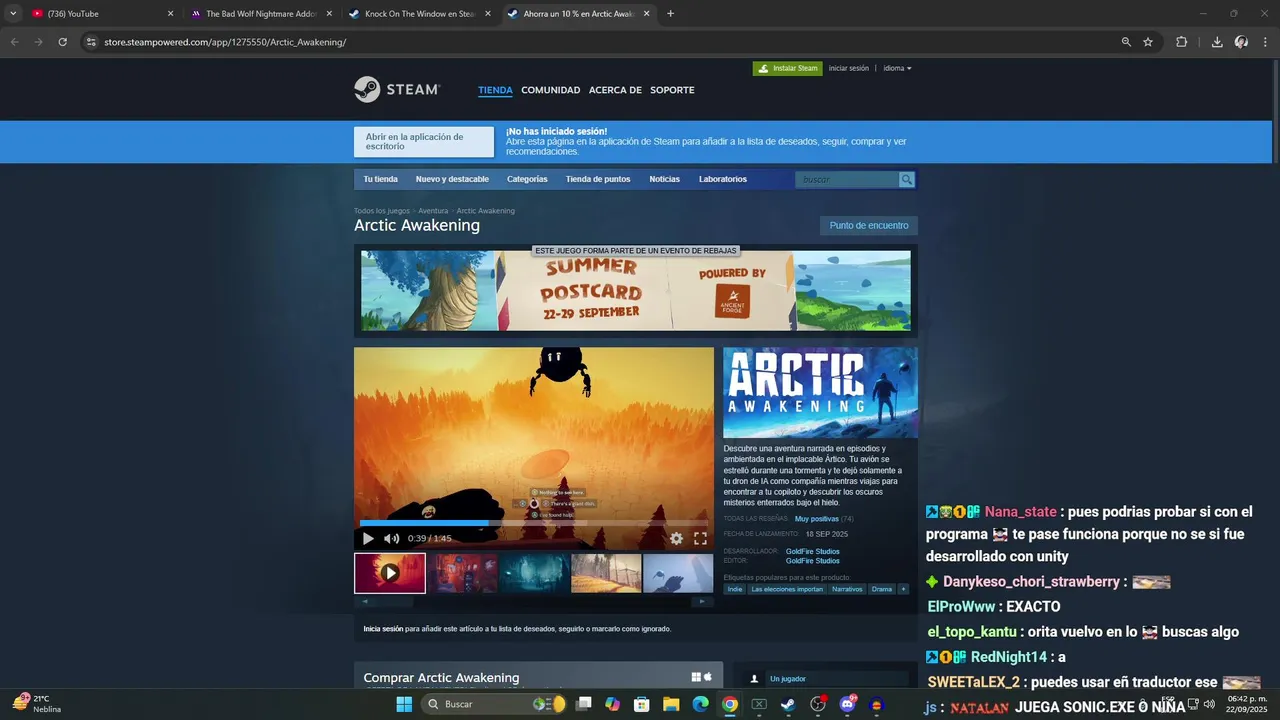1280x720 pixels.
Task: Select the blue forest screenshot thumbnail
Action: point(534,573)
